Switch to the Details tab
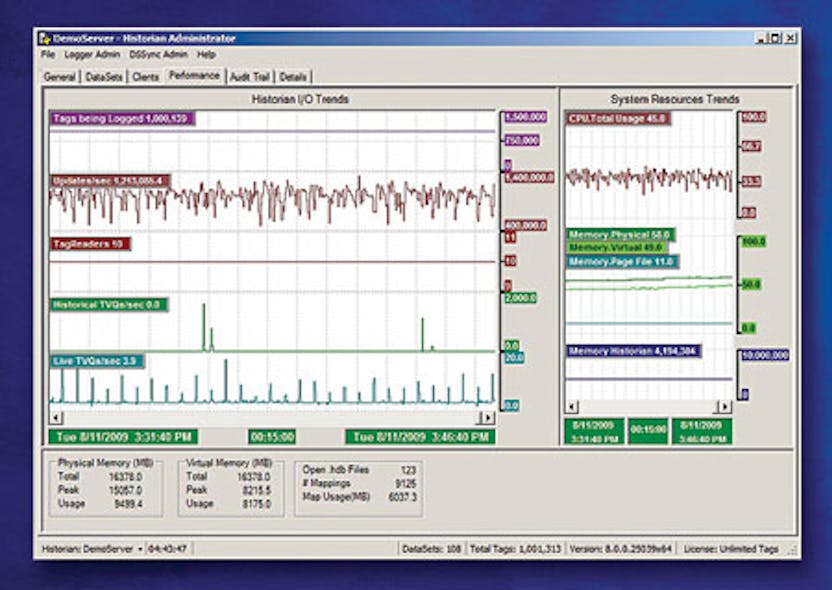The height and width of the screenshot is (590, 832). point(293,77)
